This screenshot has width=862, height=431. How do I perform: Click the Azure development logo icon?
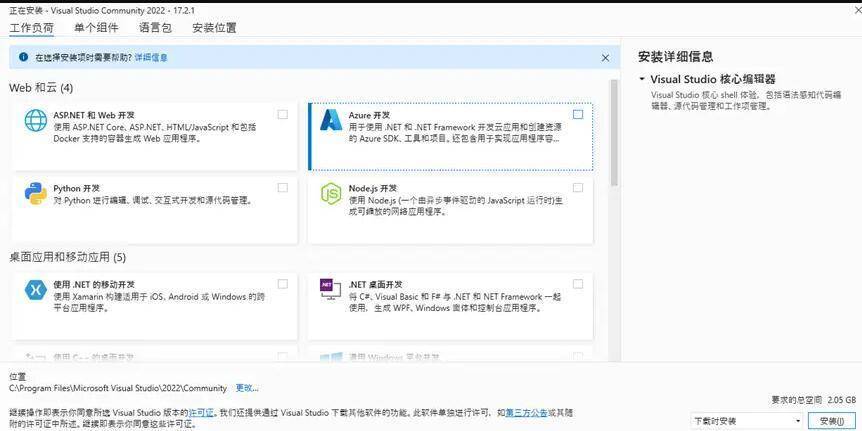click(331, 120)
